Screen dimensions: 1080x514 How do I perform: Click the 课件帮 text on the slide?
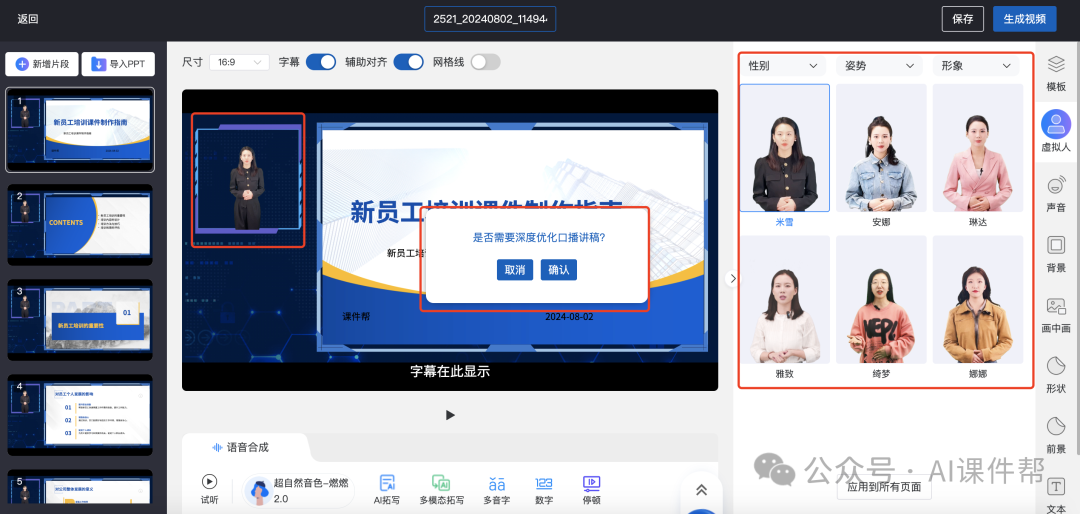pos(356,317)
